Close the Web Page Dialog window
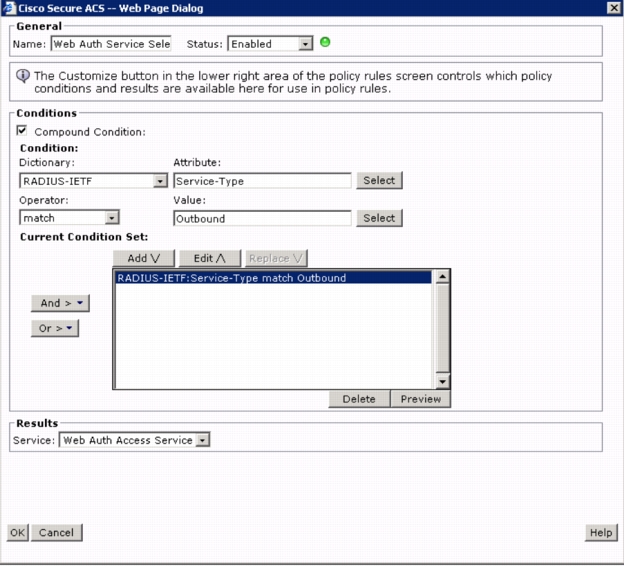The image size is (626, 567). (614, 8)
